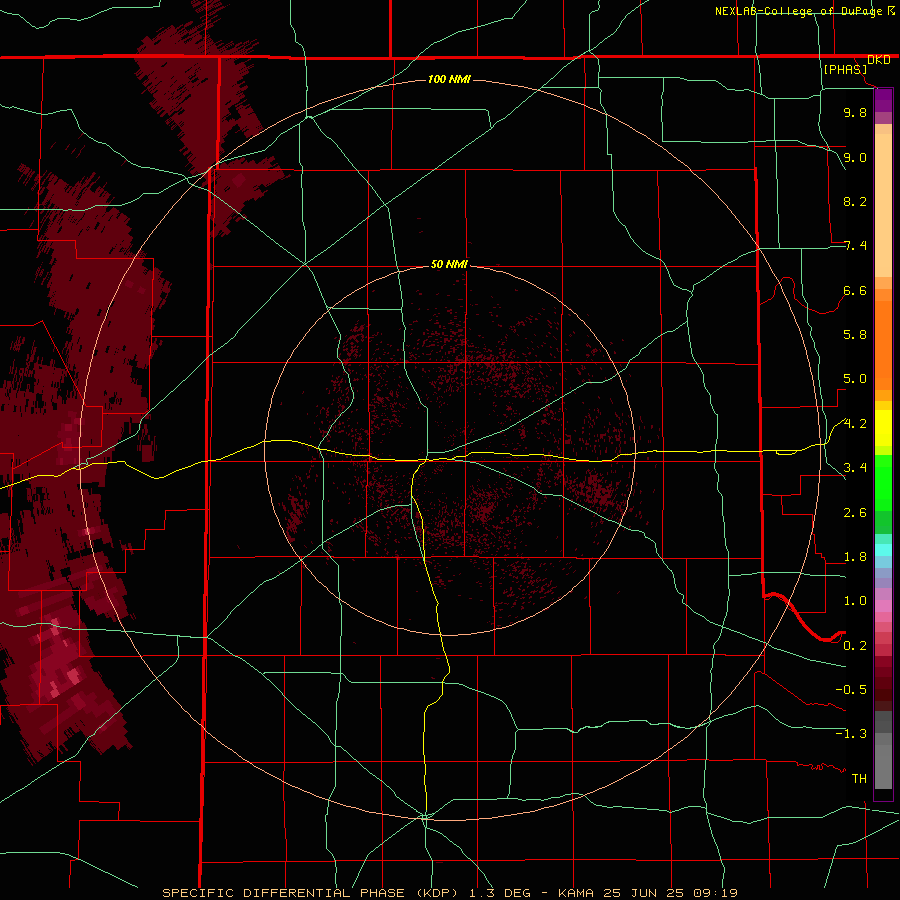
Task: Click the 25 JUN 25 date text
Action: tap(643, 893)
